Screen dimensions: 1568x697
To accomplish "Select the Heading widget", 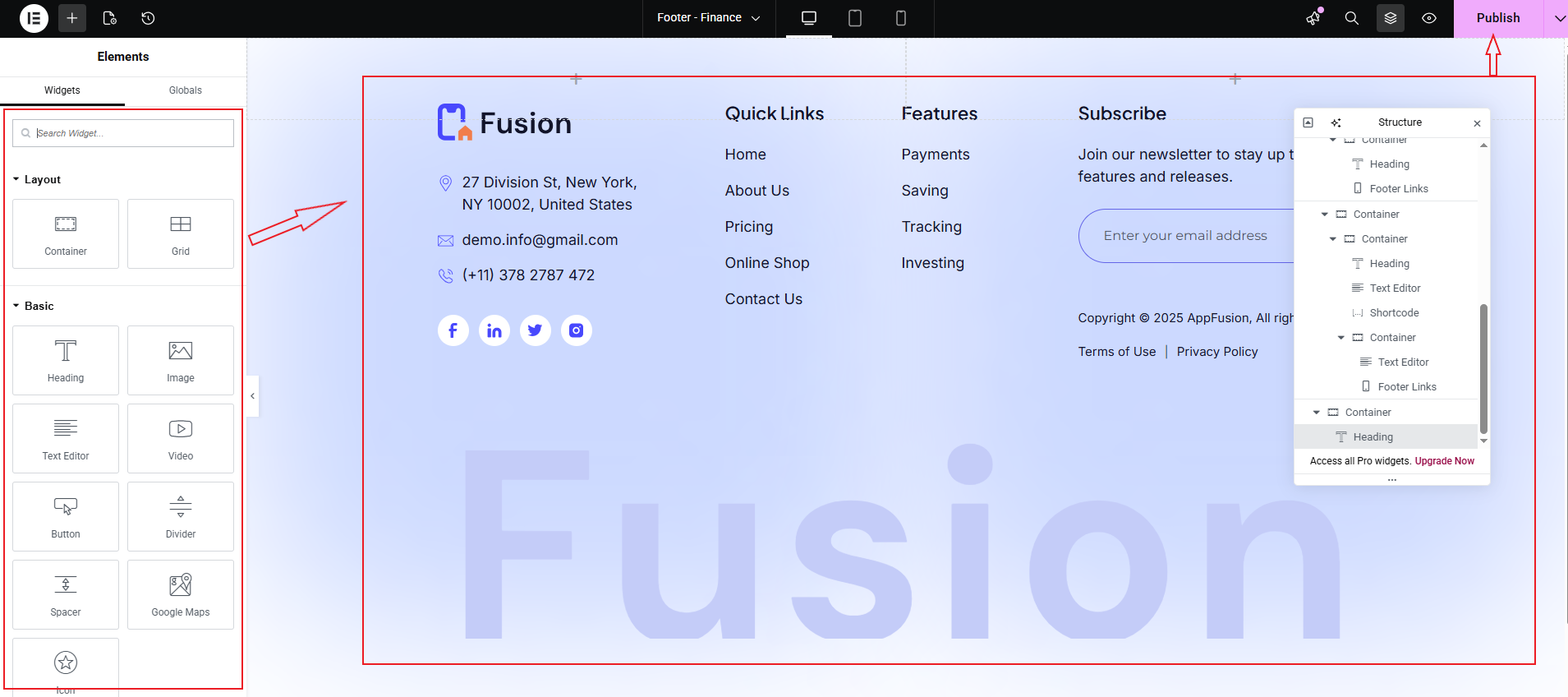I will click(x=66, y=360).
